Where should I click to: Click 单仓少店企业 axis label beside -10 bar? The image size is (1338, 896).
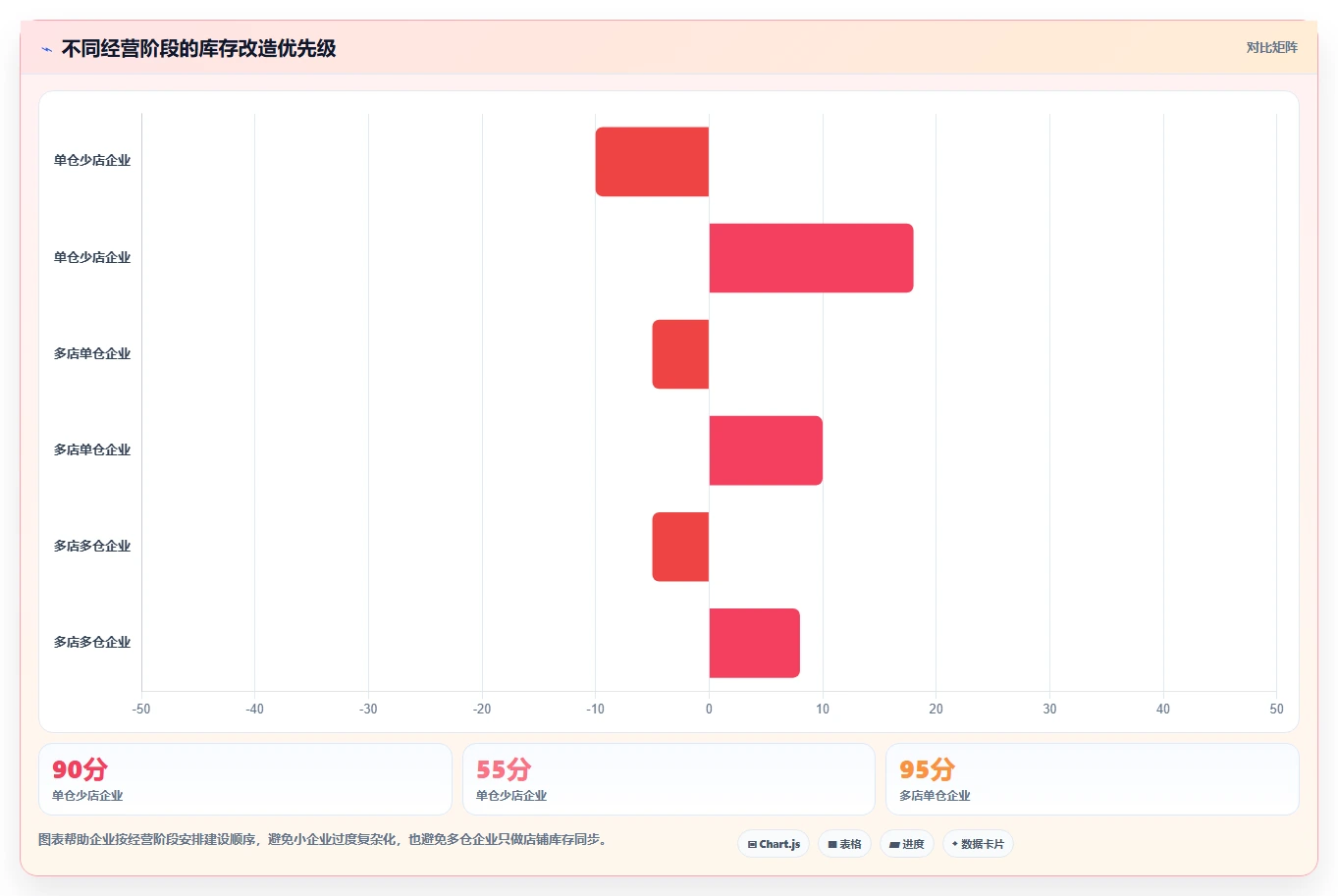(92, 161)
